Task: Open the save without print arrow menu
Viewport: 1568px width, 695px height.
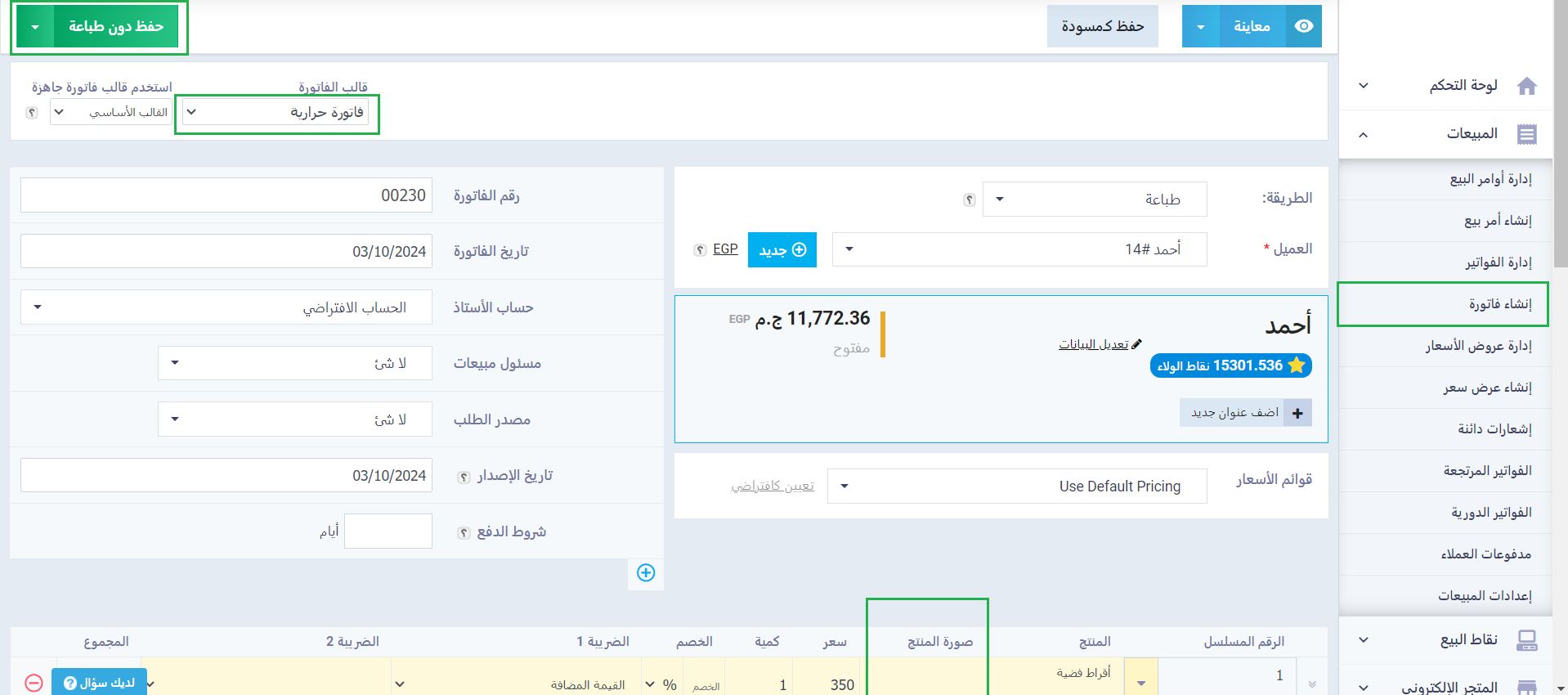Action: [35, 27]
